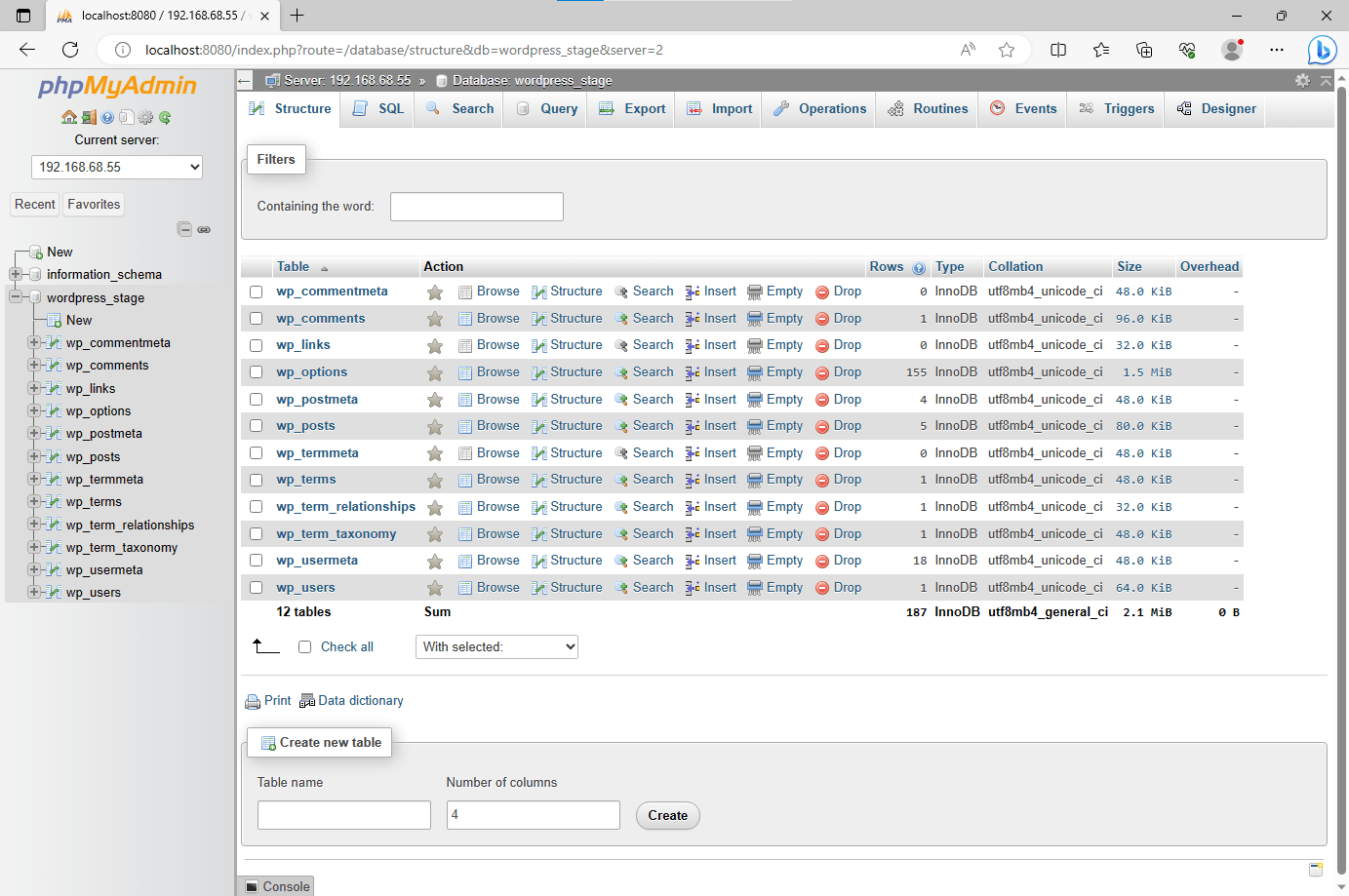The width and height of the screenshot is (1349, 896).
Task: Click the wp_links table icon in sidebar
Action: [55, 388]
